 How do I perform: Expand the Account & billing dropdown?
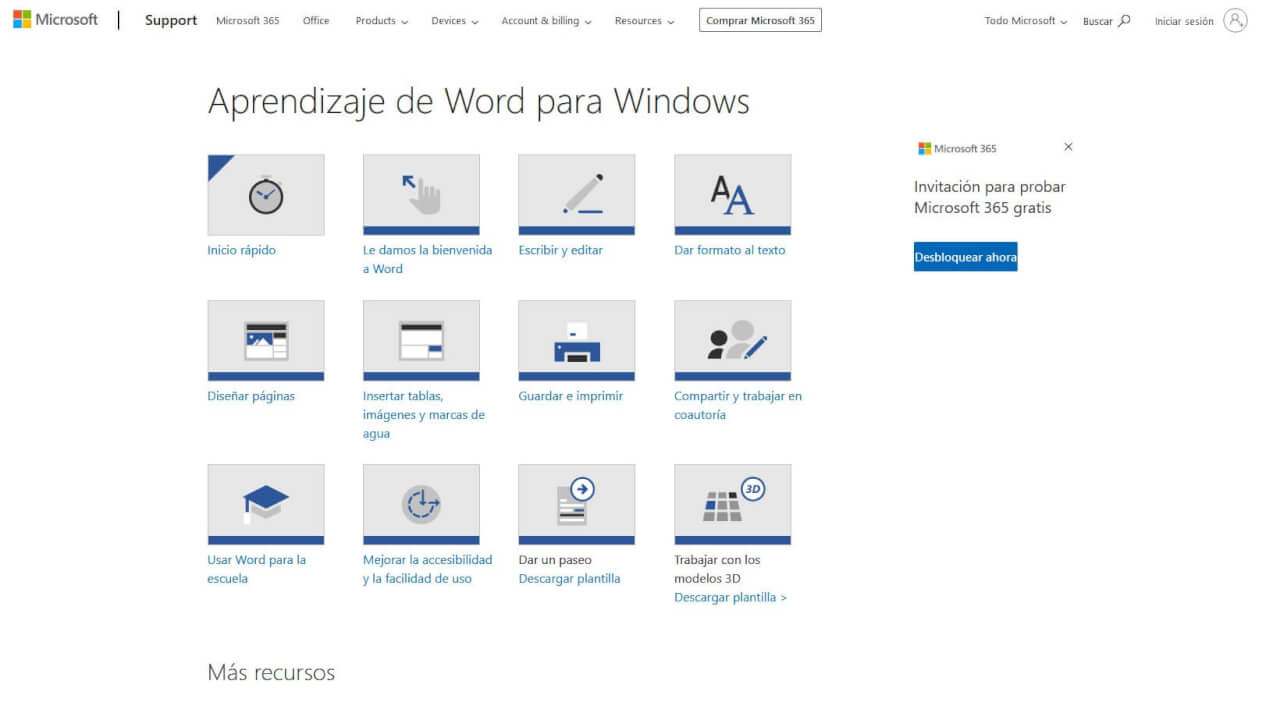546,21
